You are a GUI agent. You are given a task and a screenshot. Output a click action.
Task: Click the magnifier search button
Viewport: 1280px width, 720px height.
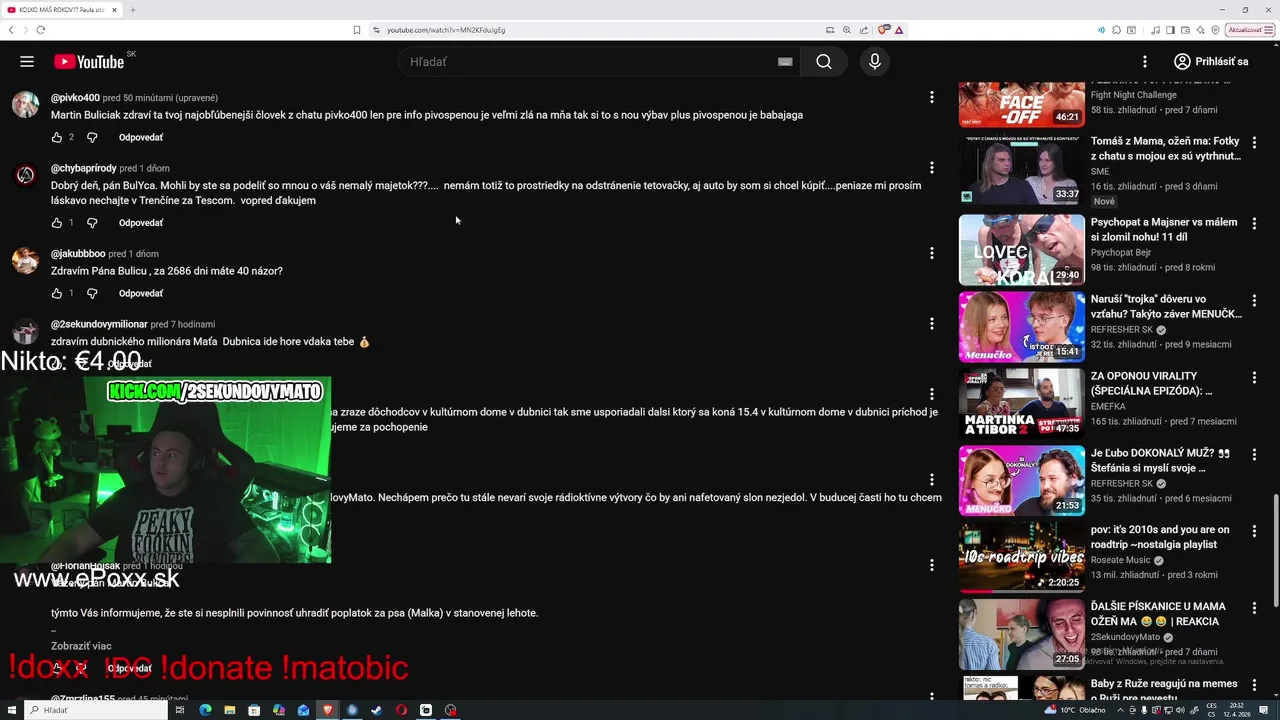click(823, 62)
